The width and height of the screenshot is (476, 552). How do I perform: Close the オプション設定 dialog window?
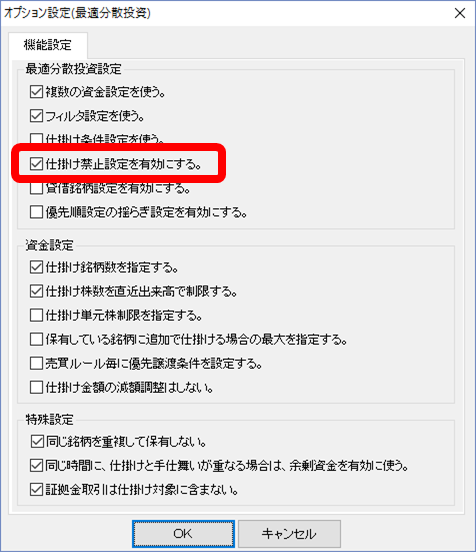click(460, 13)
